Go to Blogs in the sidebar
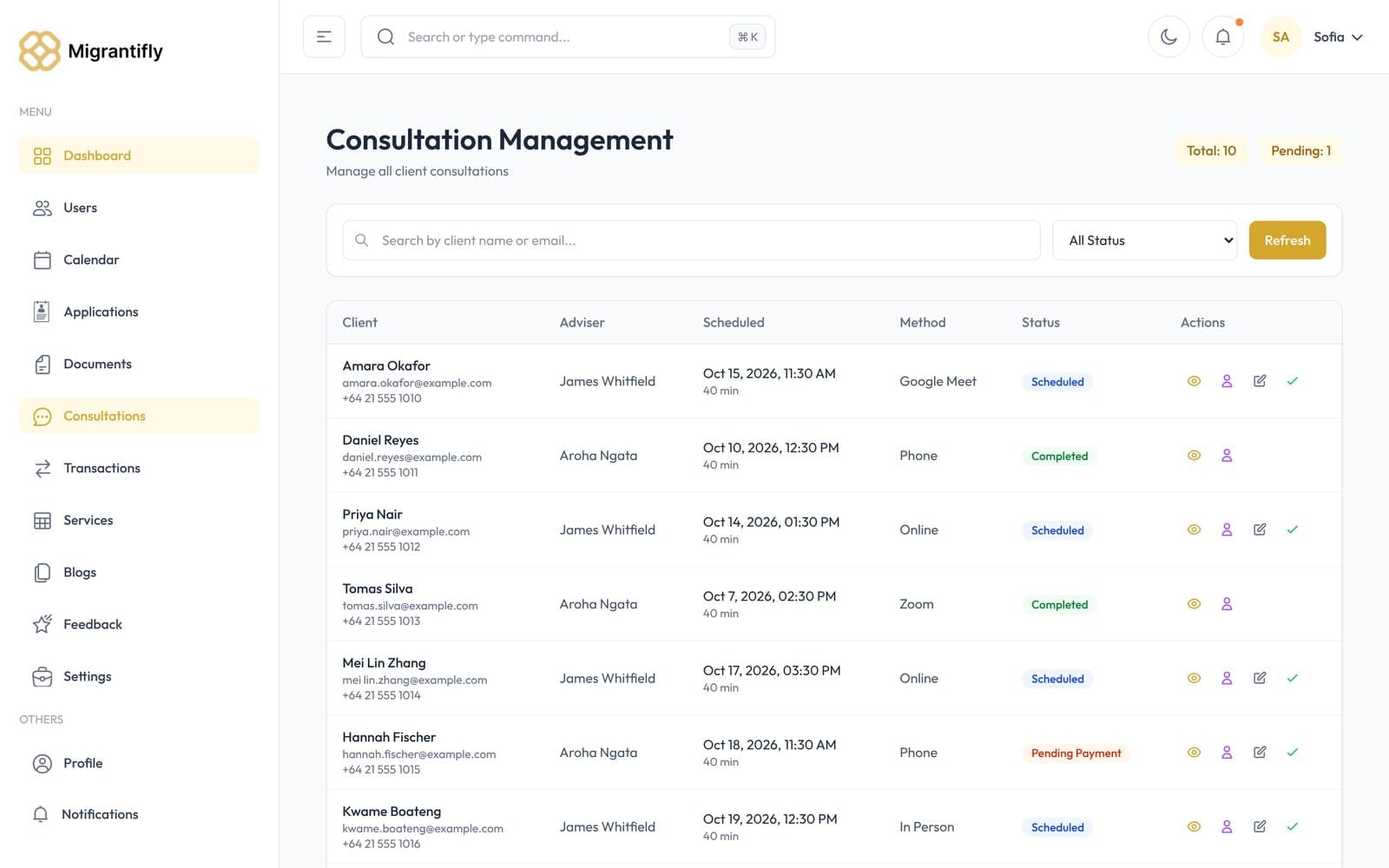This screenshot has height=868, width=1389. (x=139, y=572)
